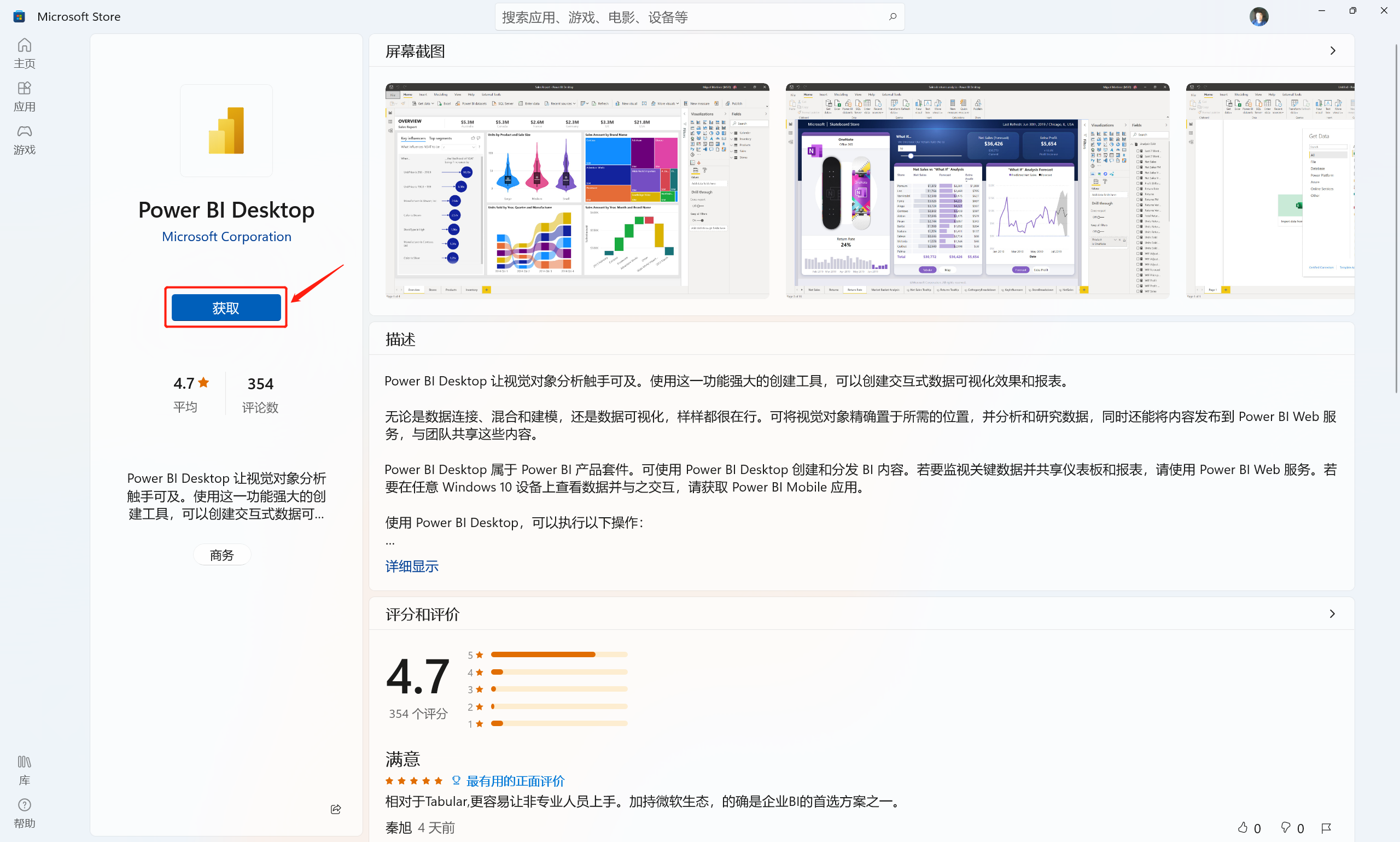Click the search magnifier icon

pyautogui.click(x=892, y=17)
